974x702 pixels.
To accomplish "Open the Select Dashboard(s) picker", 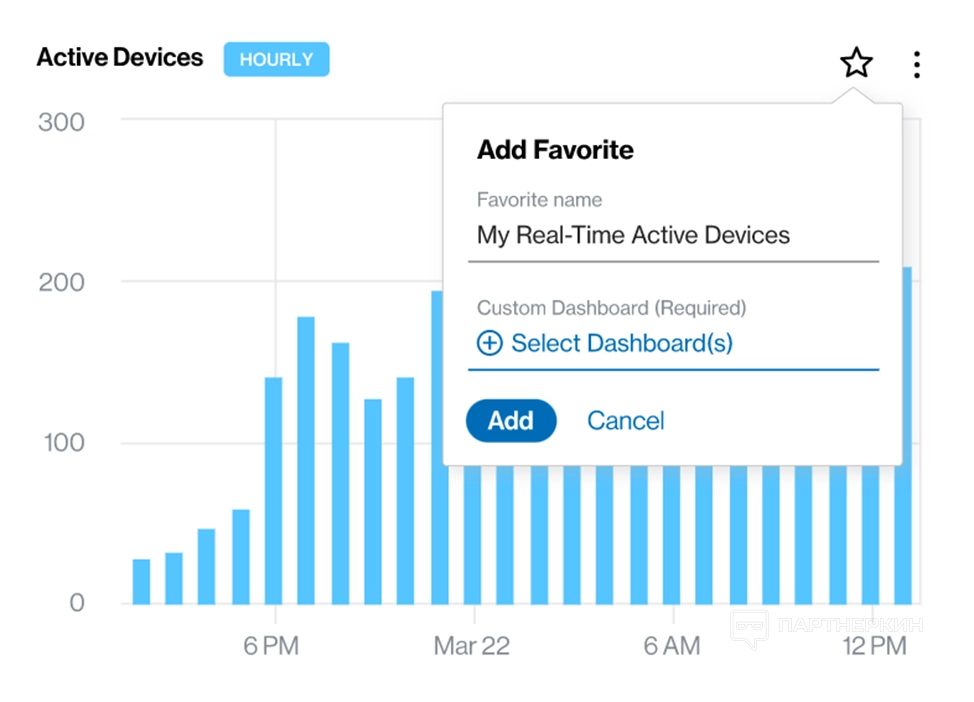I will tap(621, 344).
